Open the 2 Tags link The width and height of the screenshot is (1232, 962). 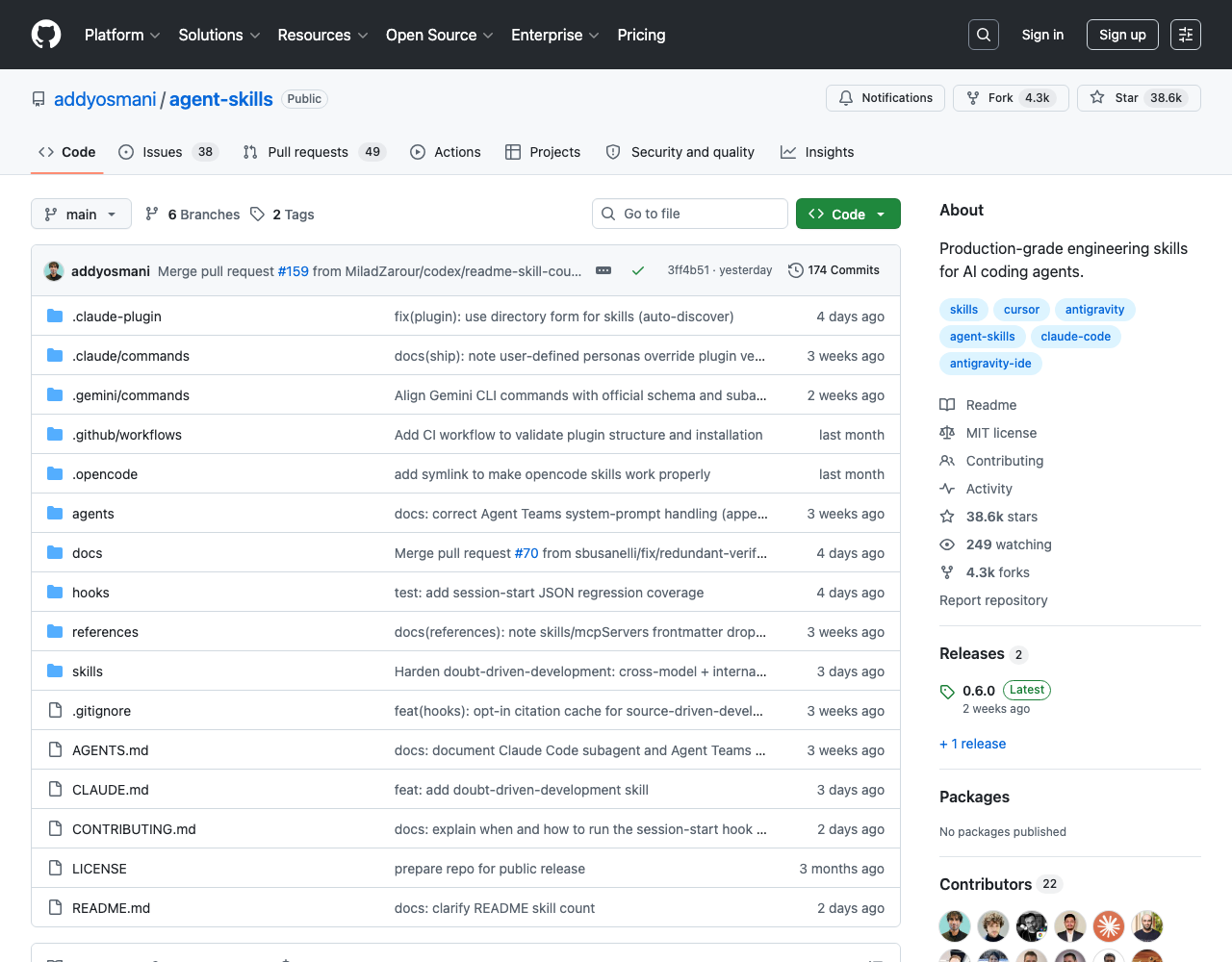282,214
